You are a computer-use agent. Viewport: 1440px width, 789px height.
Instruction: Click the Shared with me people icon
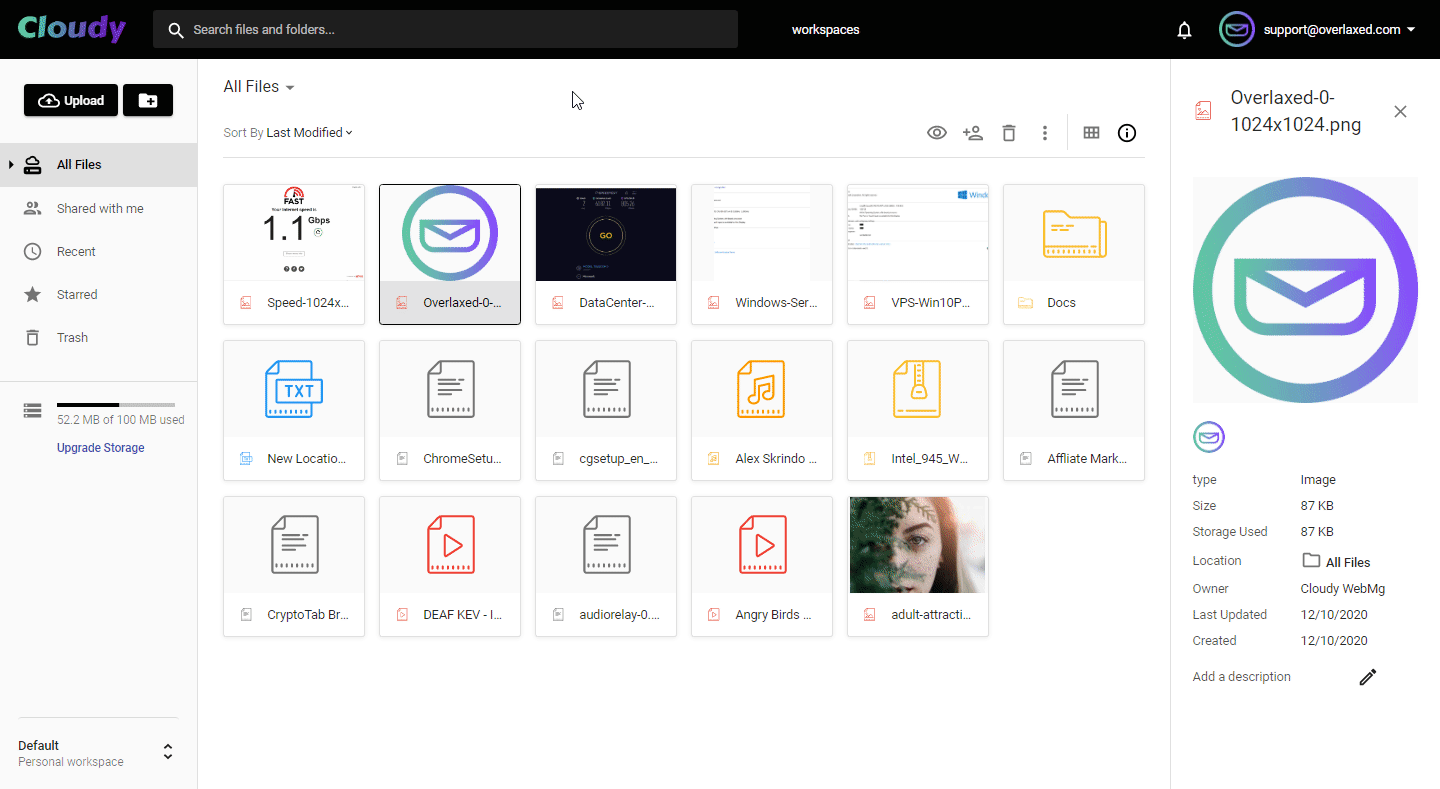33,208
